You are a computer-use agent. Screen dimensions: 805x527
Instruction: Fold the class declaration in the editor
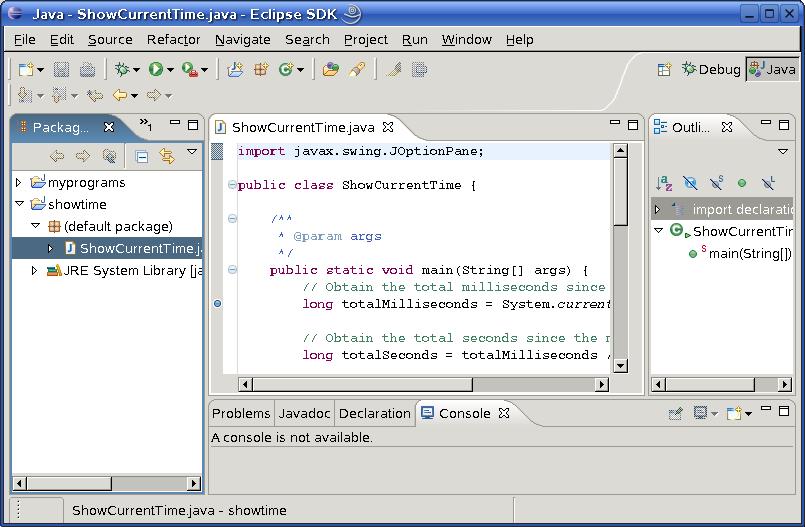(232, 185)
